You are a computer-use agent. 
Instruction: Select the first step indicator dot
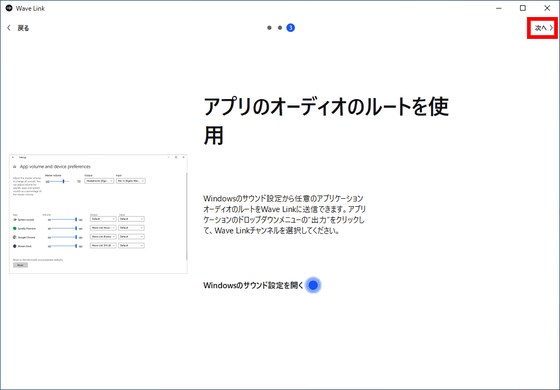pos(269,28)
